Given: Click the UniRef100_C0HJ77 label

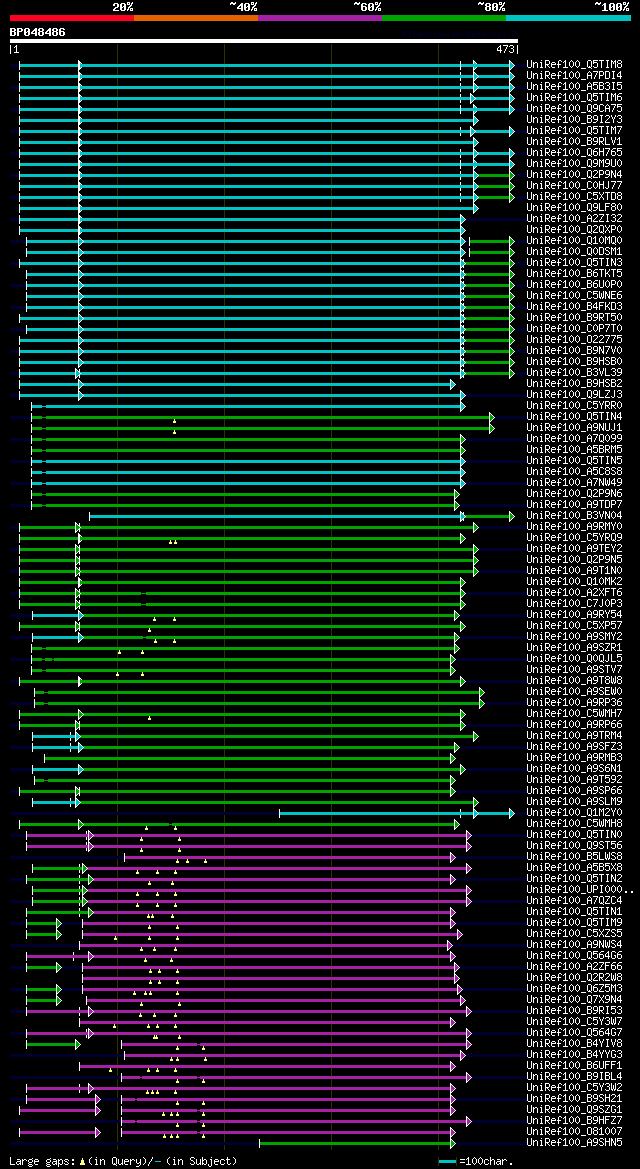Looking at the screenshot, I should pos(574,186).
